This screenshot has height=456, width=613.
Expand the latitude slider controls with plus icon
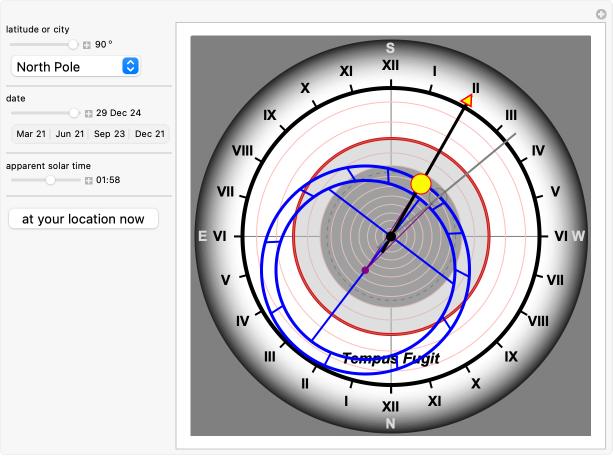click(x=87, y=45)
